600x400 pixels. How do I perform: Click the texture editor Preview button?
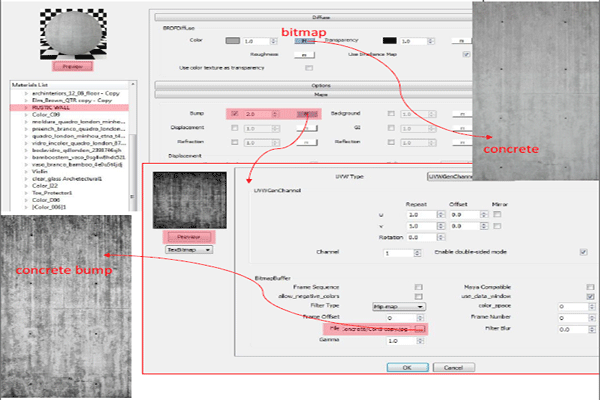[189, 237]
